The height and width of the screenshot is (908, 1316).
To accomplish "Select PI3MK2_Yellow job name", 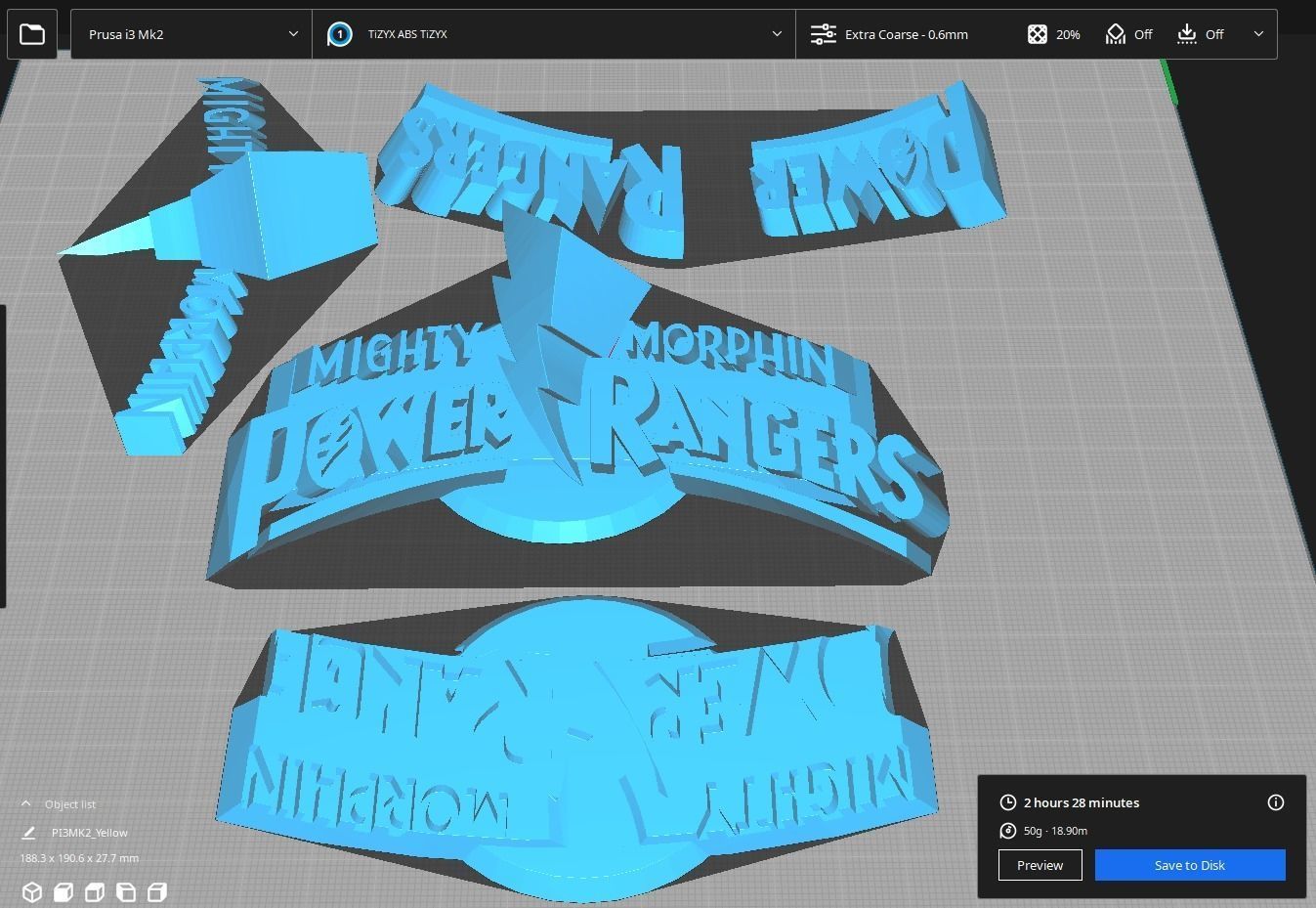I will point(90,833).
